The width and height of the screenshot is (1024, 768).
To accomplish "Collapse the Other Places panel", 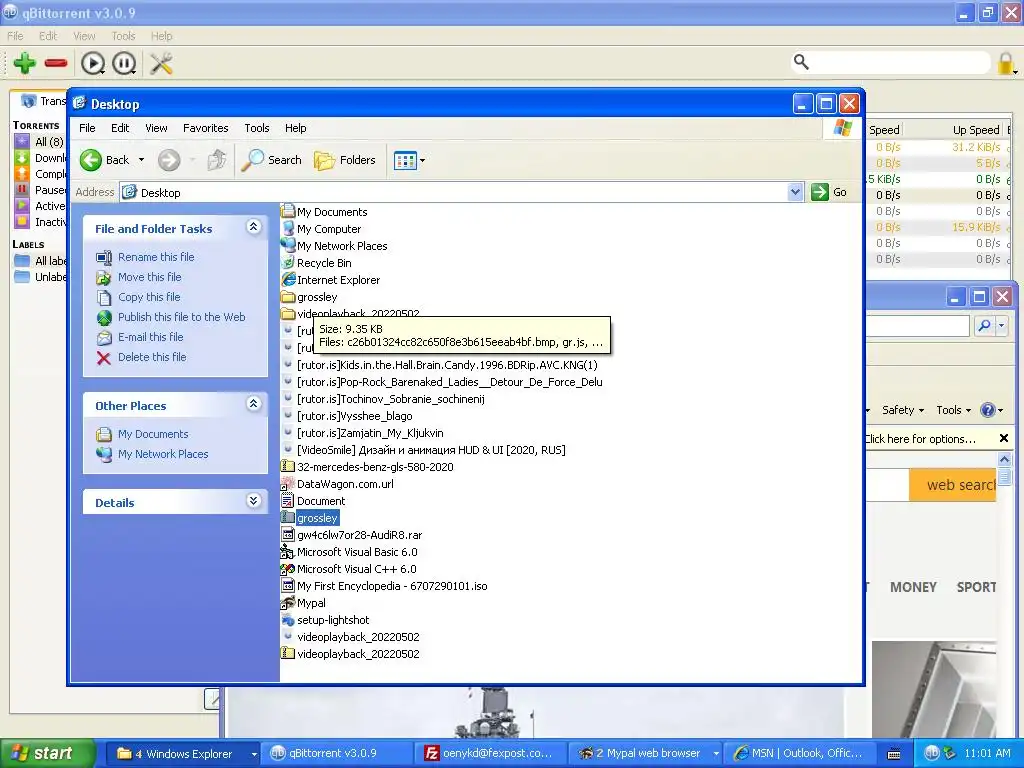I will [x=253, y=404].
